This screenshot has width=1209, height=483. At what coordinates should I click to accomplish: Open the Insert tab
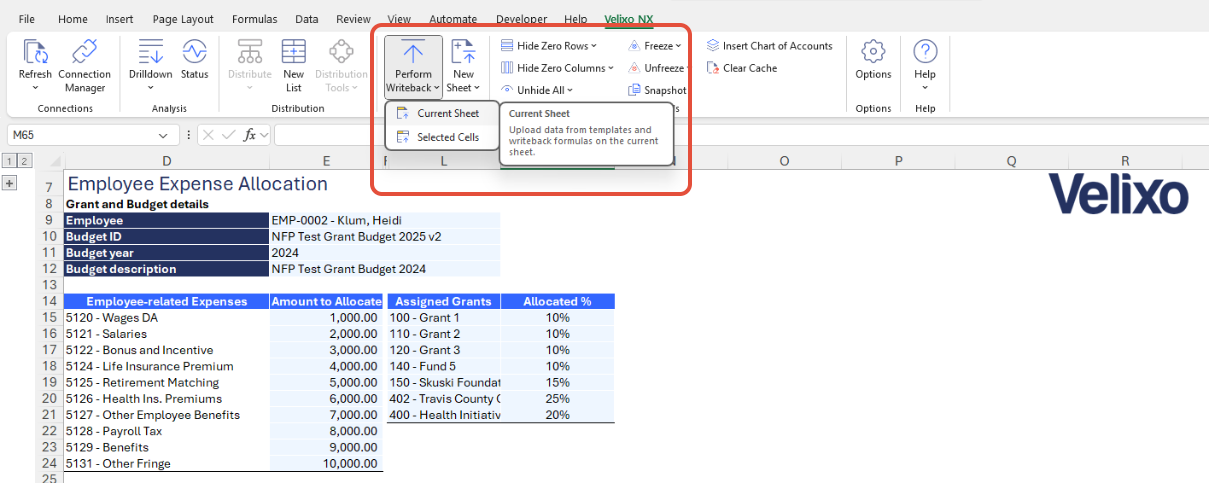[119, 19]
